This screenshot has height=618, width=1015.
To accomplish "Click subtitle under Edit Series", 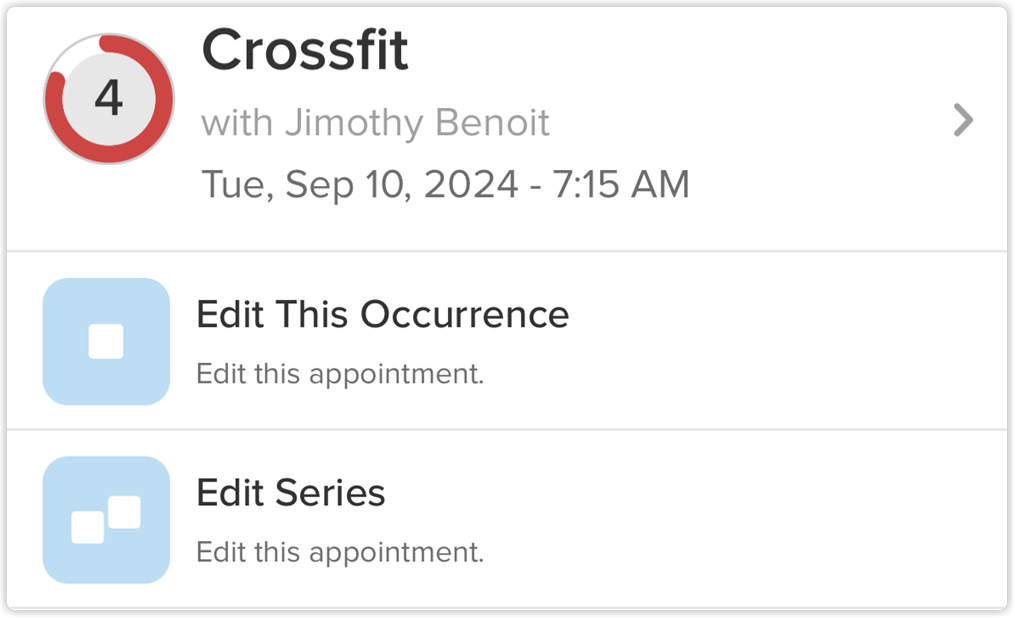I will tap(340, 553).
